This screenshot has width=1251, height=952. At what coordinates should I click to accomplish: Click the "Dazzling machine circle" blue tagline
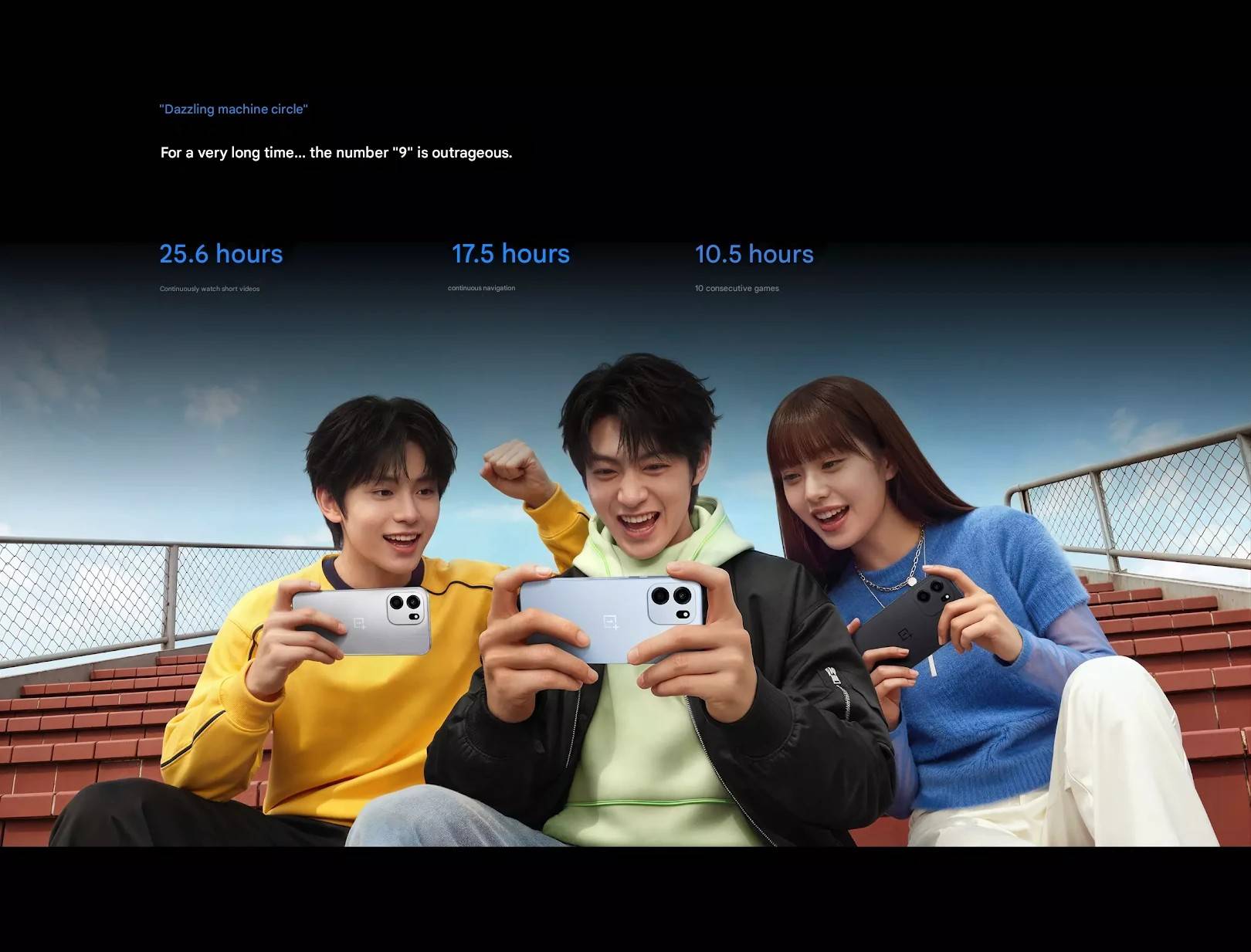pos(233,110)
